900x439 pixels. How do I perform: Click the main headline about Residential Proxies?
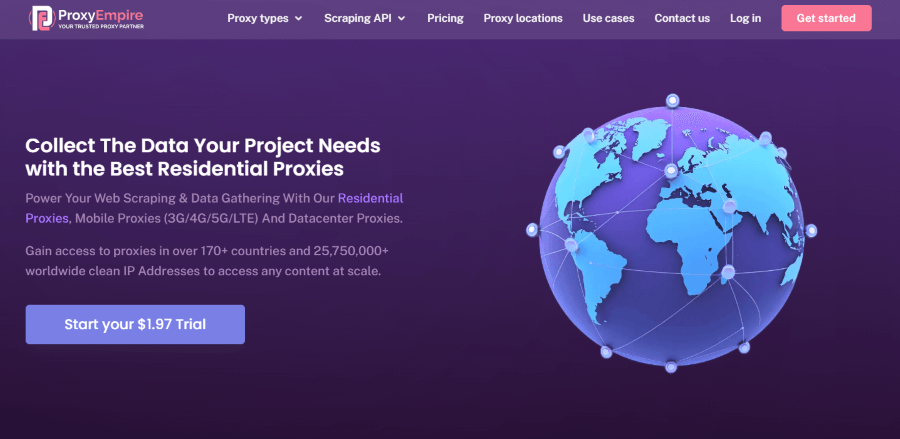pos(203,157)
